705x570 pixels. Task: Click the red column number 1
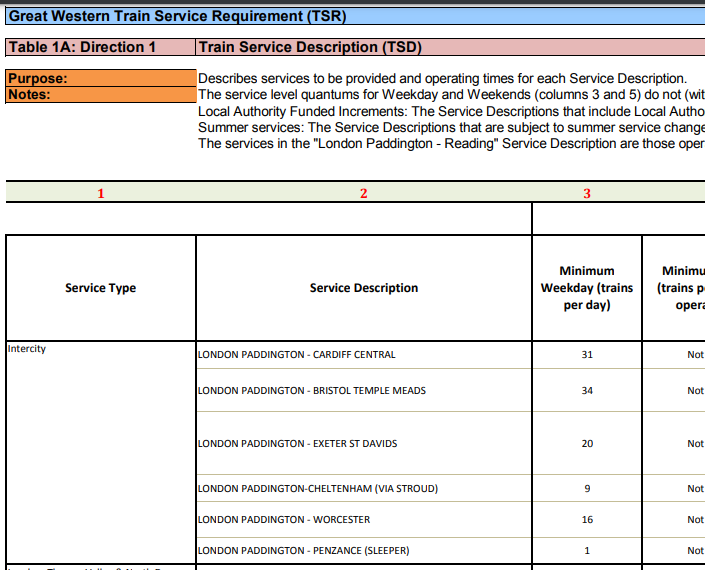(100, 193)
